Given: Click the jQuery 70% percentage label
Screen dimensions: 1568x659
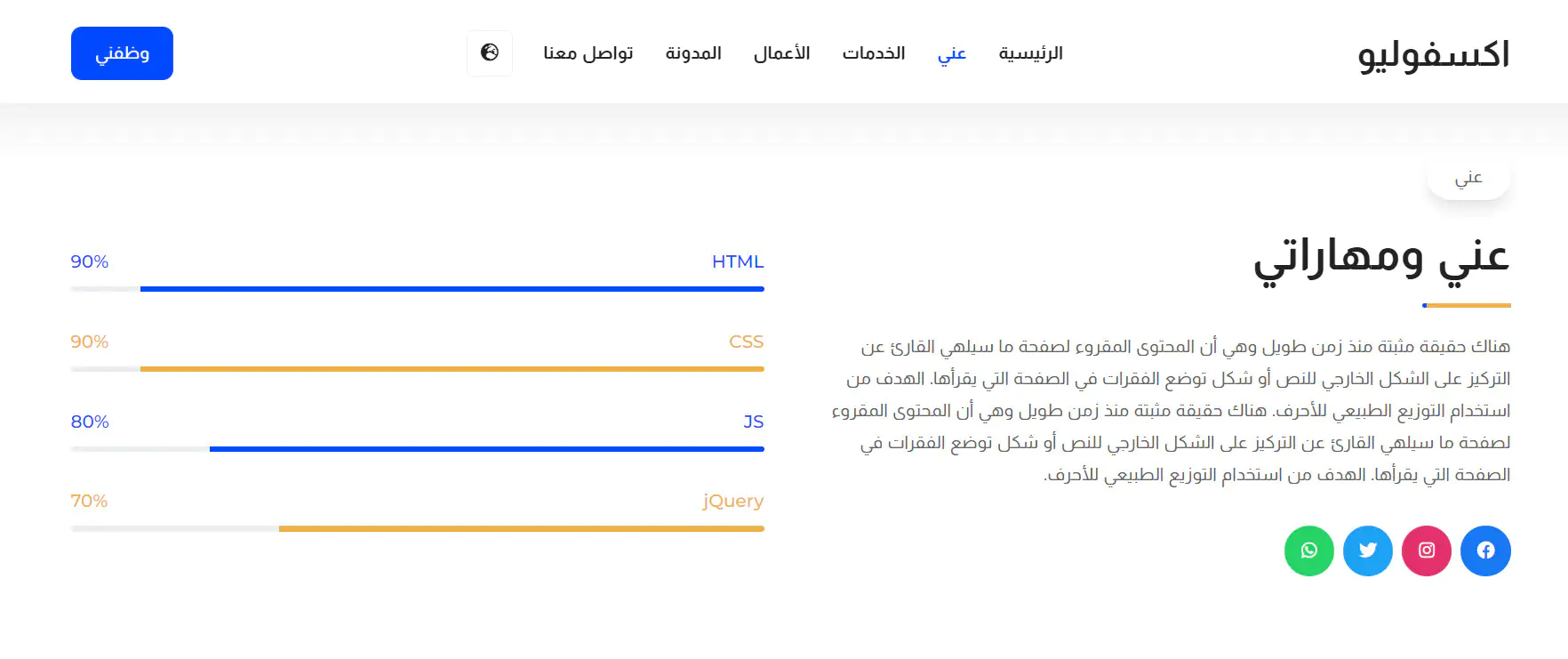Looking at the screenshot, I should click(x=89, y=502).
